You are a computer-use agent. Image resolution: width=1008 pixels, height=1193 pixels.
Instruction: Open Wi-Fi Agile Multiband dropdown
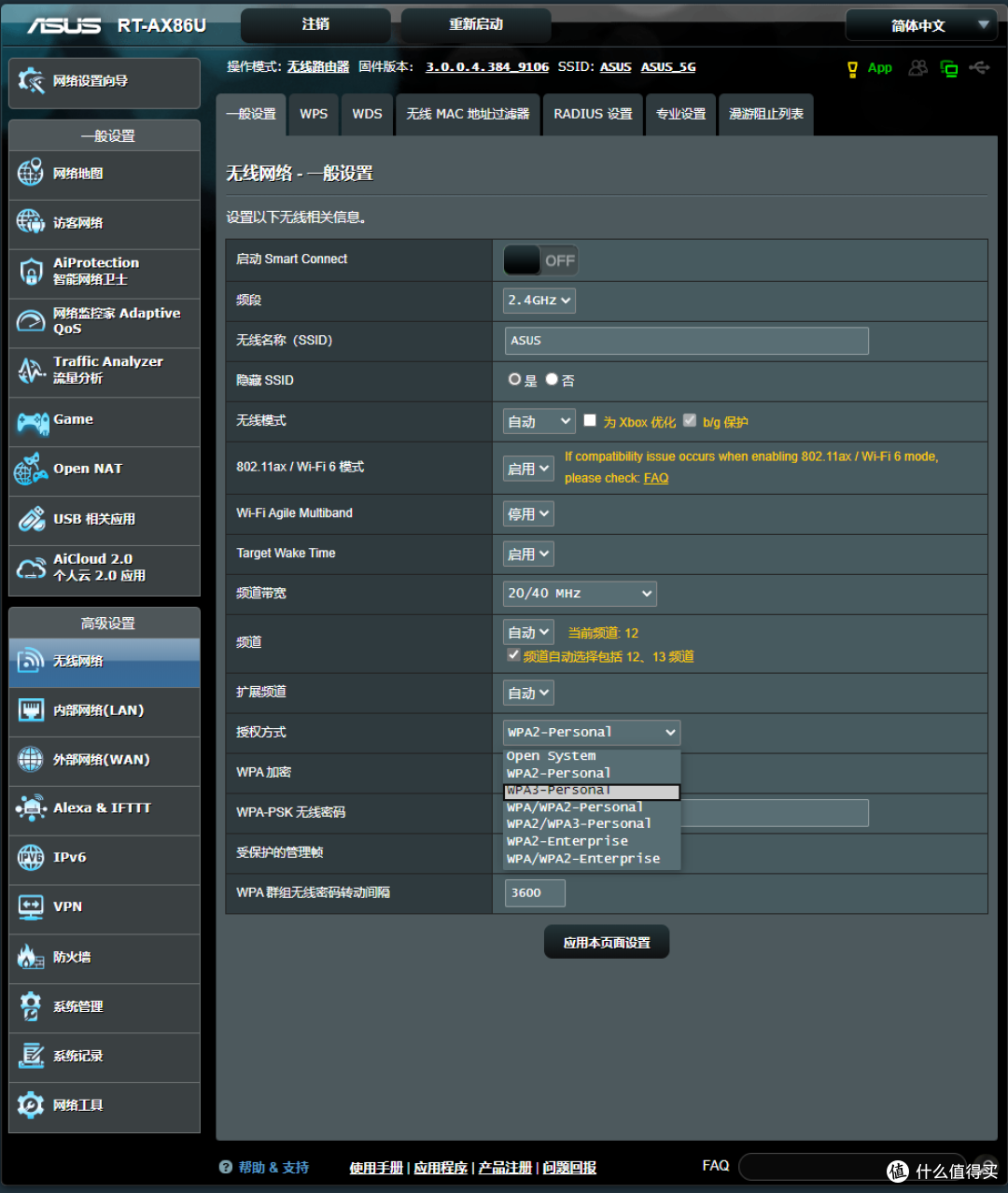[529, 513]
